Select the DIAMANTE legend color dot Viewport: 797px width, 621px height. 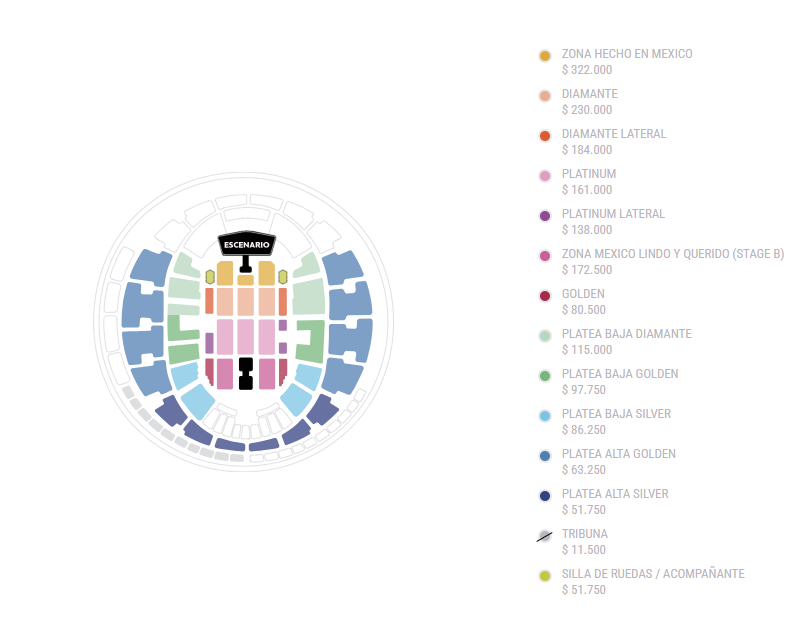point(545,96)
